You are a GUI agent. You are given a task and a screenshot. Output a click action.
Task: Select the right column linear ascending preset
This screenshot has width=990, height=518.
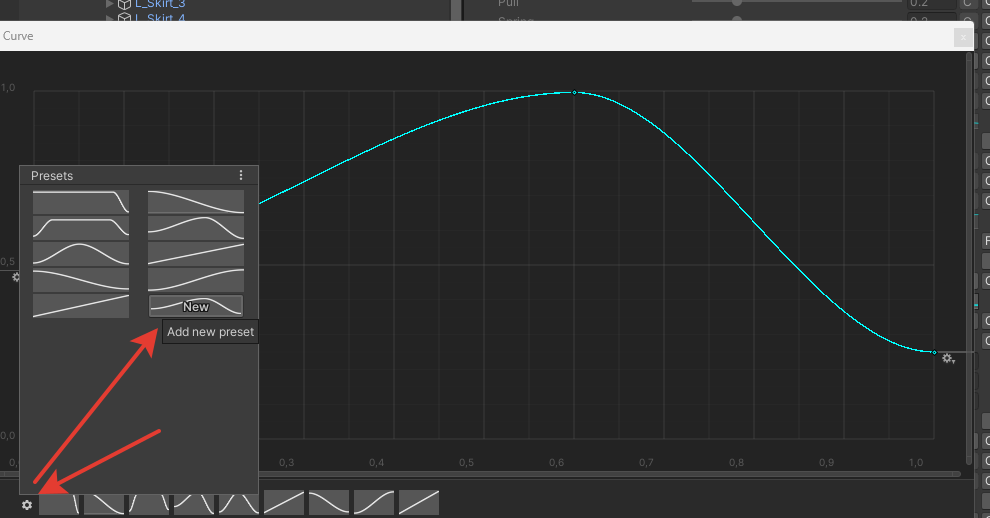pos(196,254)
